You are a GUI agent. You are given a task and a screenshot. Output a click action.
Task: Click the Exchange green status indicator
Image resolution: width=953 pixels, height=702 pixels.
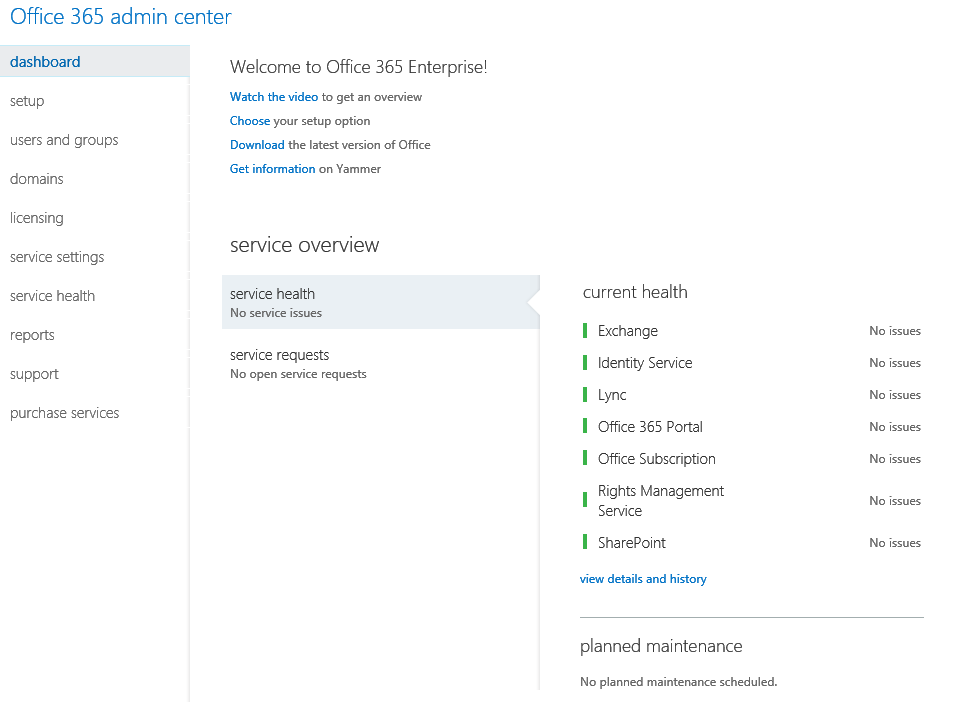coord(585,331)
